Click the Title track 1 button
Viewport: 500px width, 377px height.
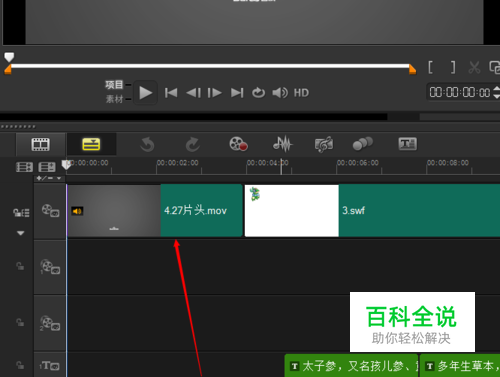tap(50, 365)
